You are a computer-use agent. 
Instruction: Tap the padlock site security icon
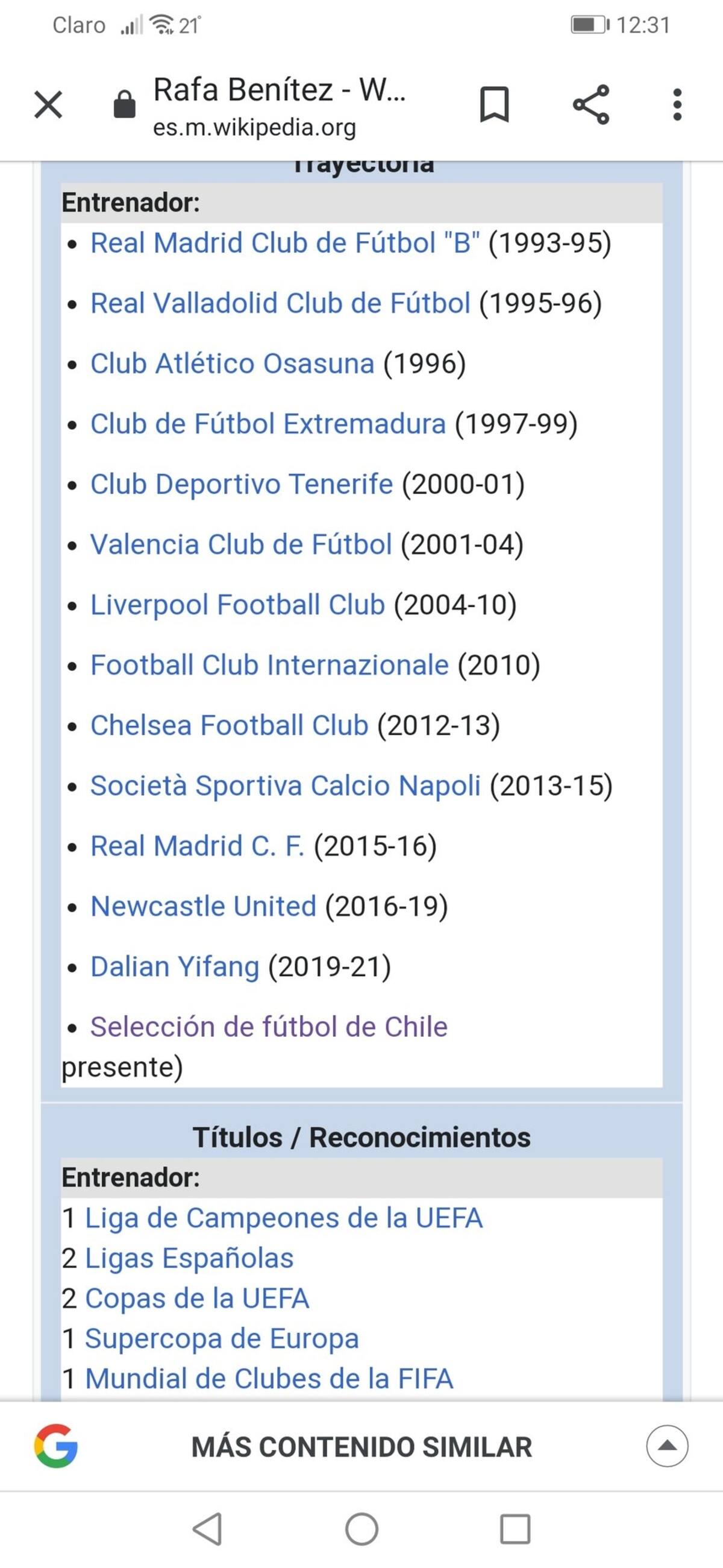click(x=124, y=104)
